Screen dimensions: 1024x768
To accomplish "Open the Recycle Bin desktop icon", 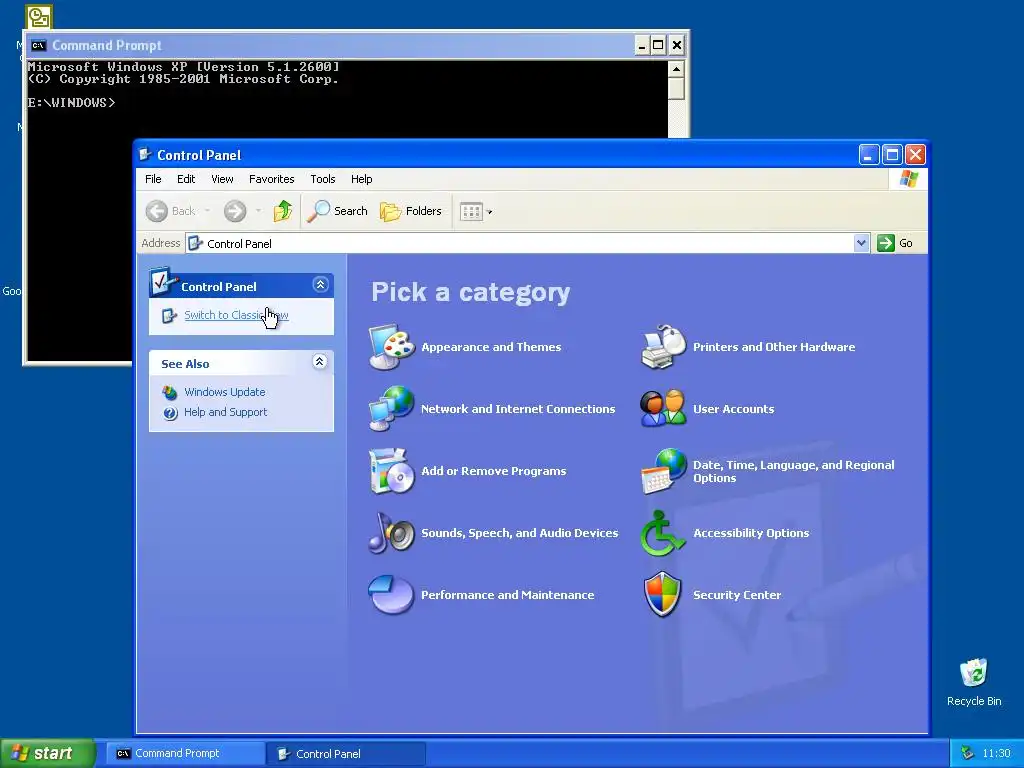I will [x=974, y=673].
